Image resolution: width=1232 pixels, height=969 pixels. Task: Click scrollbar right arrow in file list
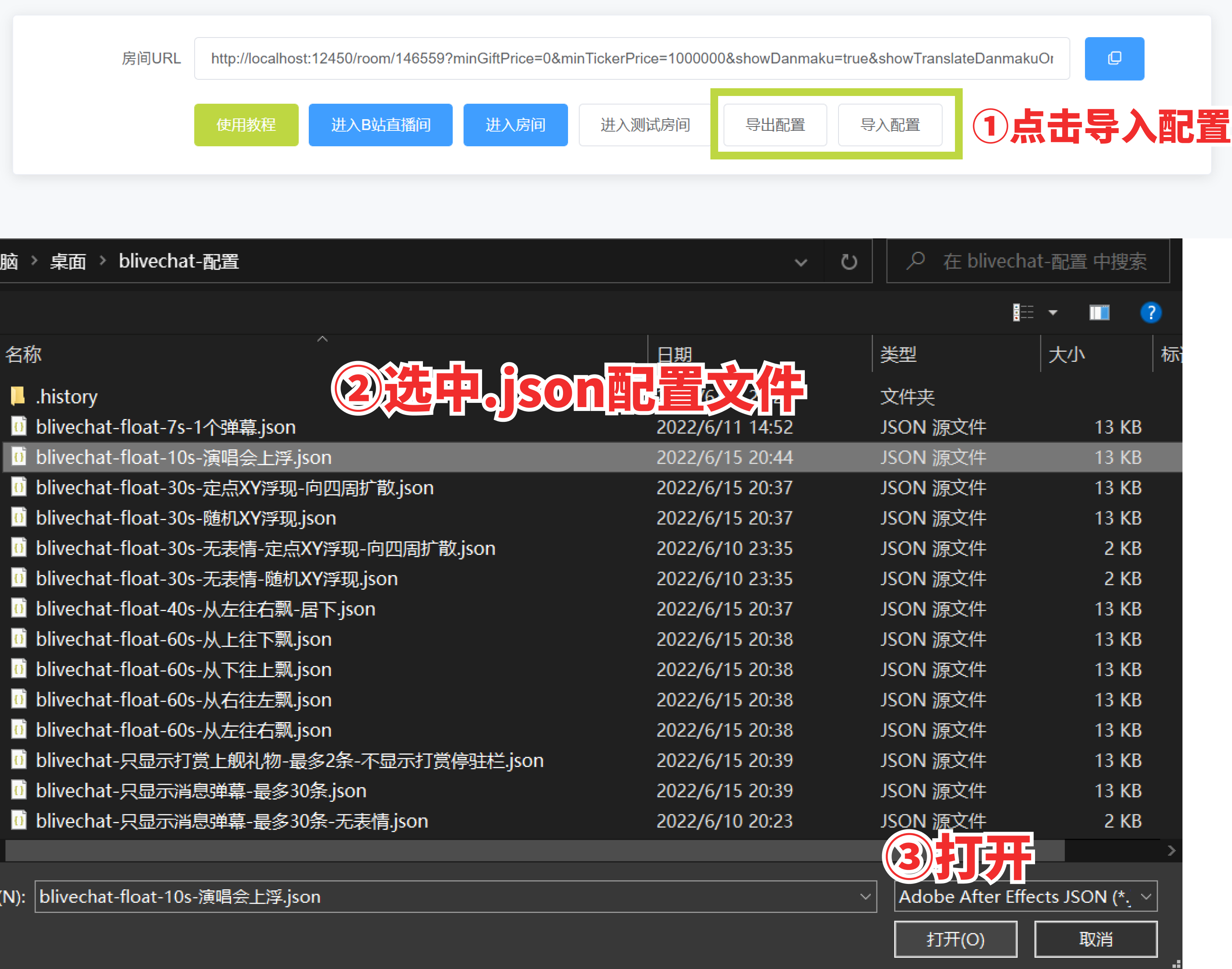click(1171, 851)
